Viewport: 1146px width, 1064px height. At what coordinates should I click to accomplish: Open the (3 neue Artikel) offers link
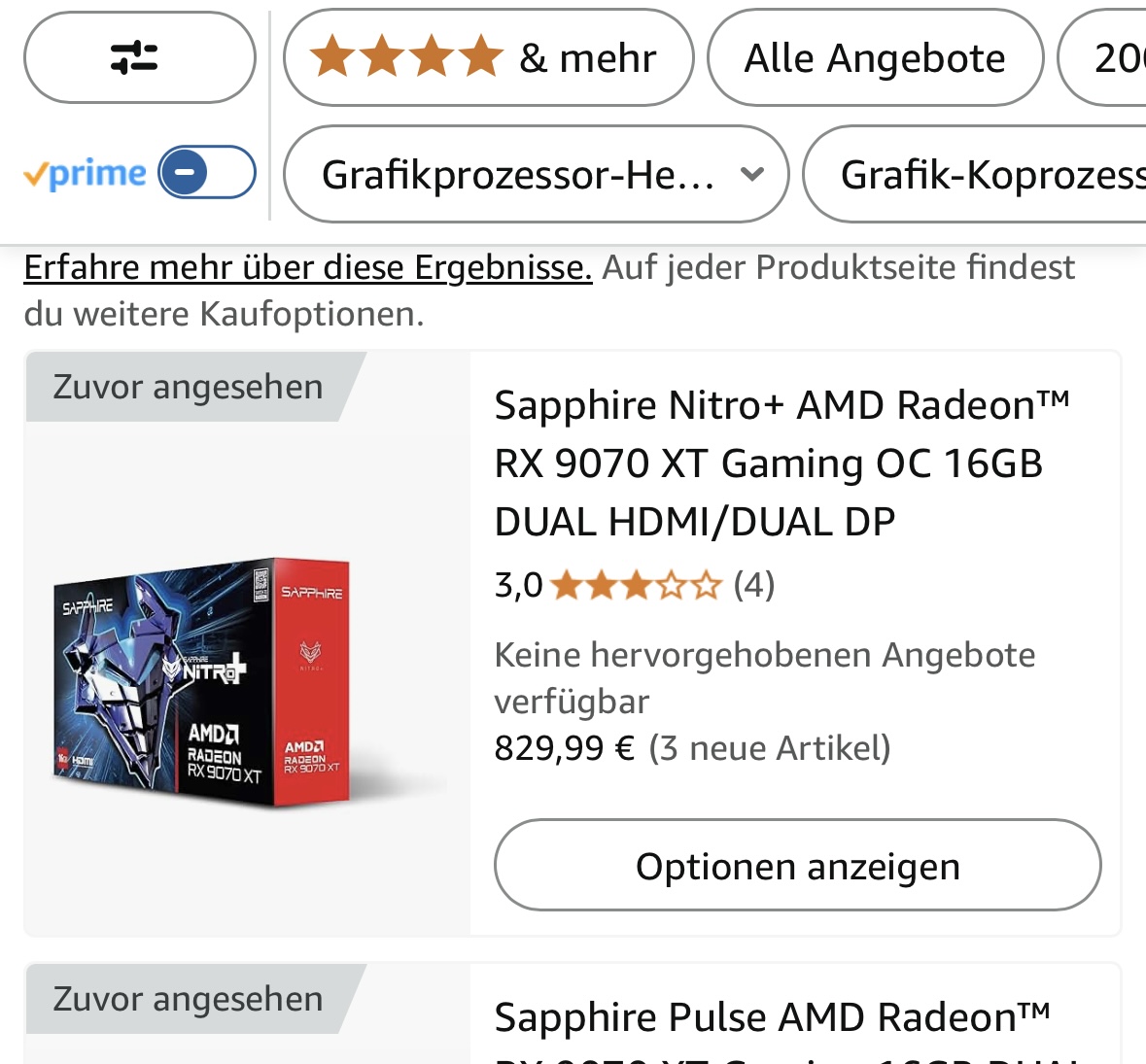pyautogui.click(x=770, y=748)
